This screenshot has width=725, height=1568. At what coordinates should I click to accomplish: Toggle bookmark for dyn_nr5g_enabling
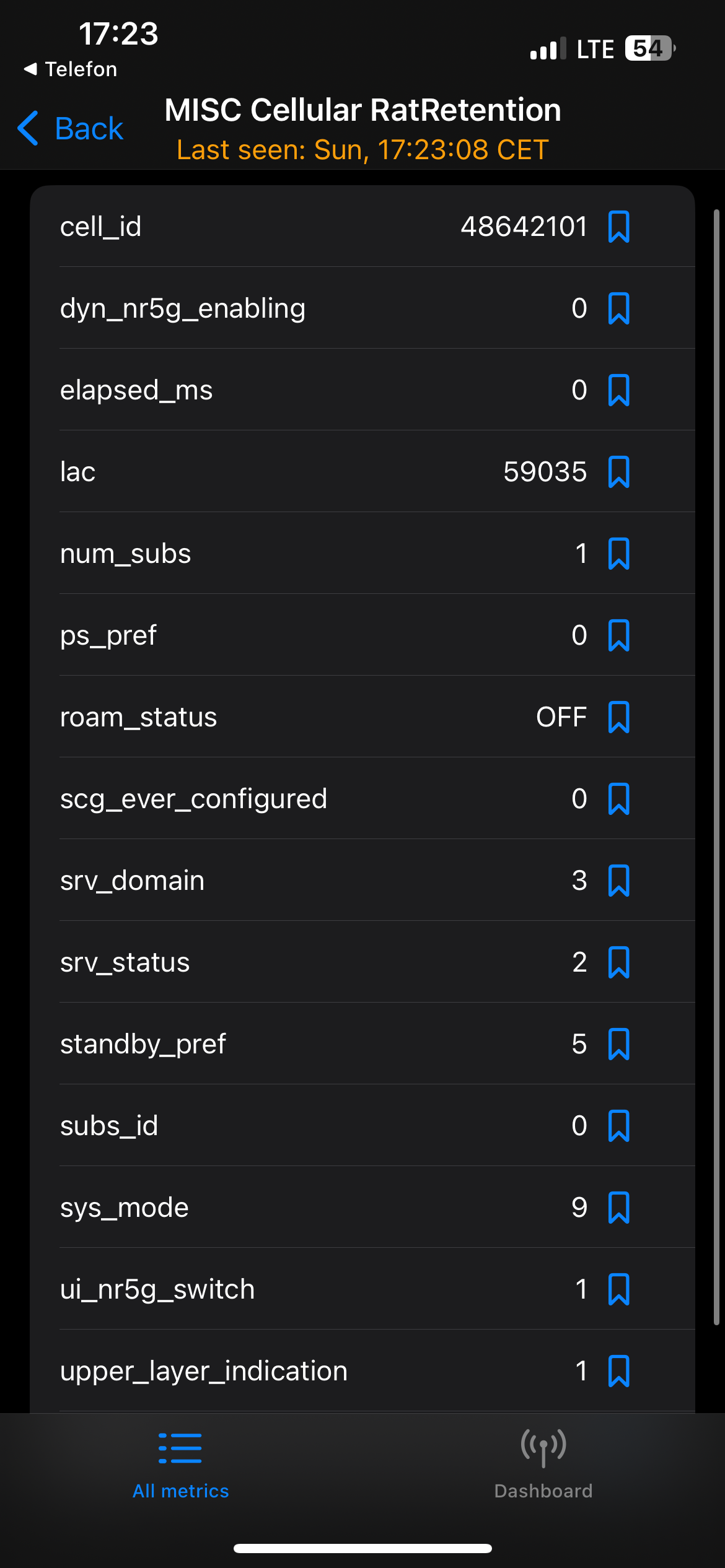tap(618, 308)
